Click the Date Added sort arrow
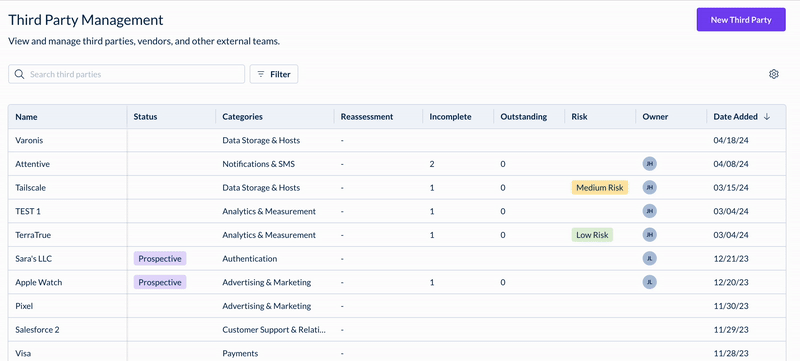This screenshot has height=361, width=800. (x=766, y=117)
